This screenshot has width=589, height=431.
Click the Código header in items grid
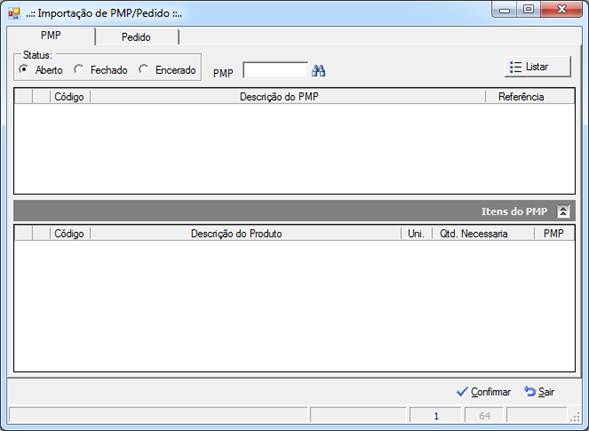click(69, 234)
